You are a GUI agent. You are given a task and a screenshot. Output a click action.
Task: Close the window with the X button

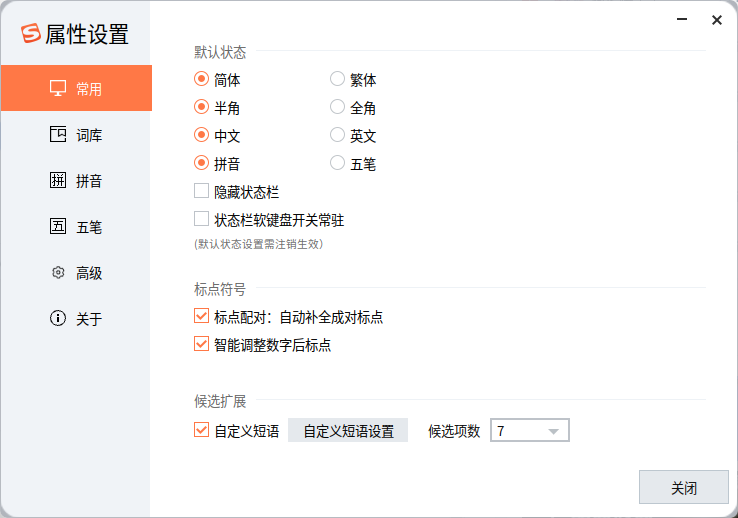(717, 20)
